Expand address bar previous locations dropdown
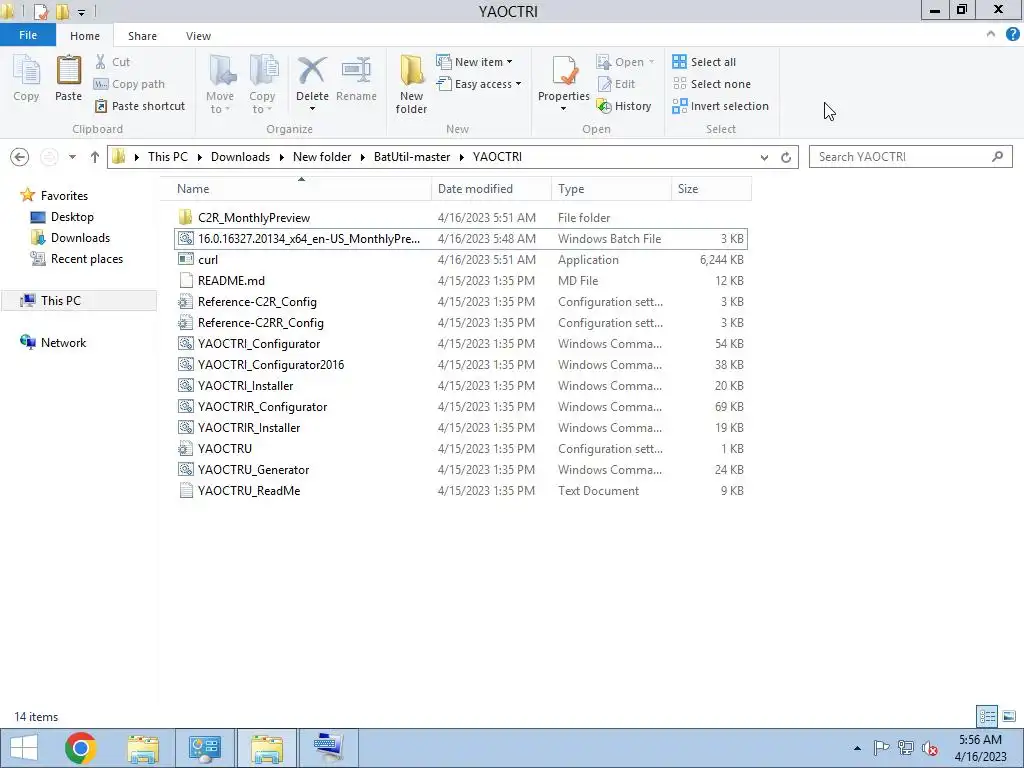The height and width of the screenshot is (768, 1024). (764, 157)
